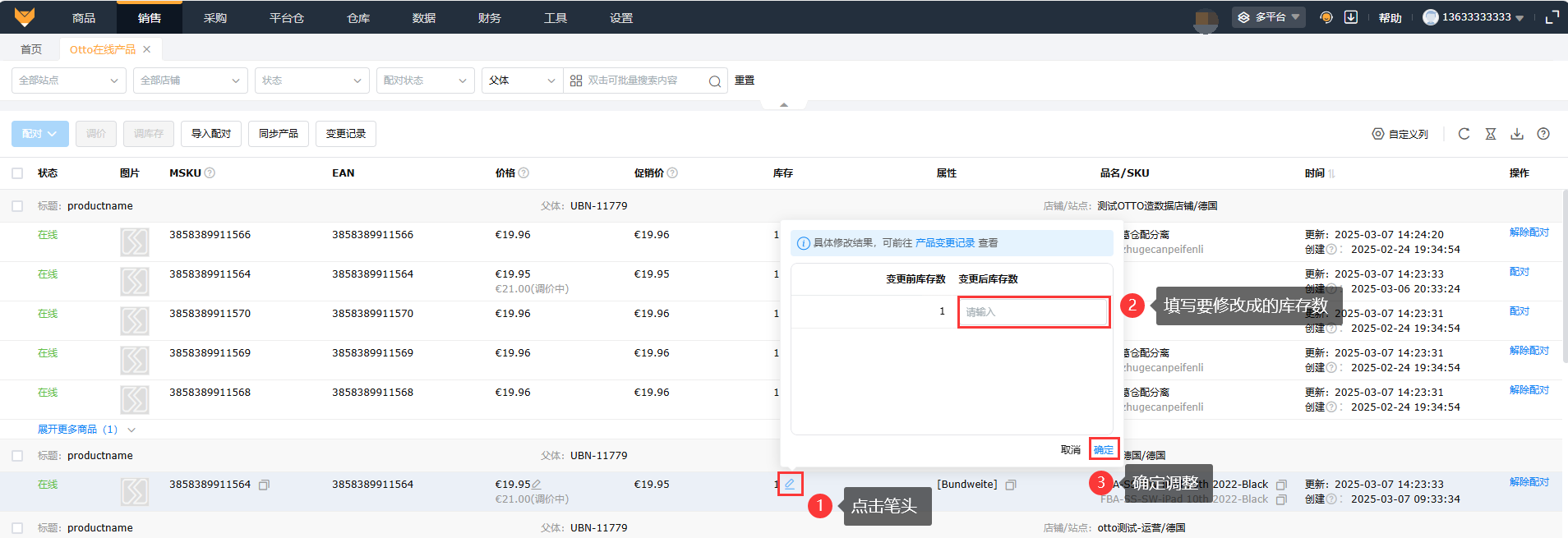Click the 确定 button in the stock popup
Screen dimensions: 1568x538
[1104, 449]
